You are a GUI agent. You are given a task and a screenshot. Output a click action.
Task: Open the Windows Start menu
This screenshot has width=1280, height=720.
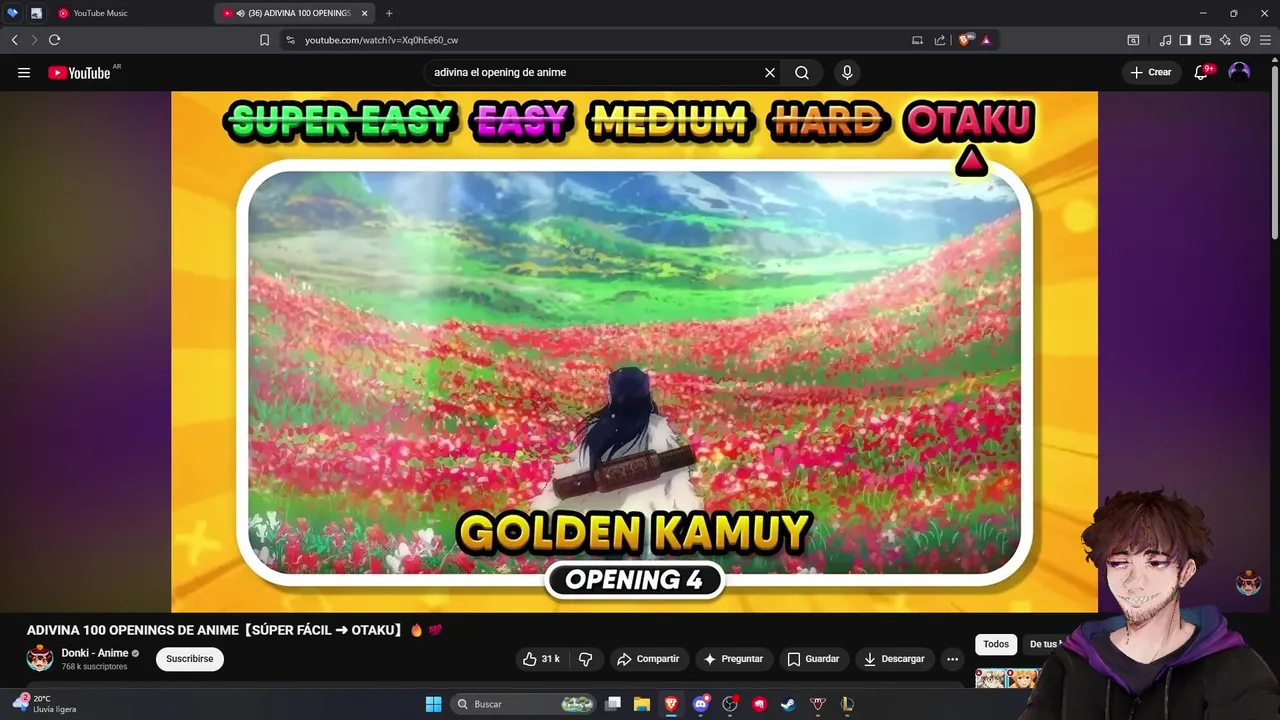(x=433, y=704)
